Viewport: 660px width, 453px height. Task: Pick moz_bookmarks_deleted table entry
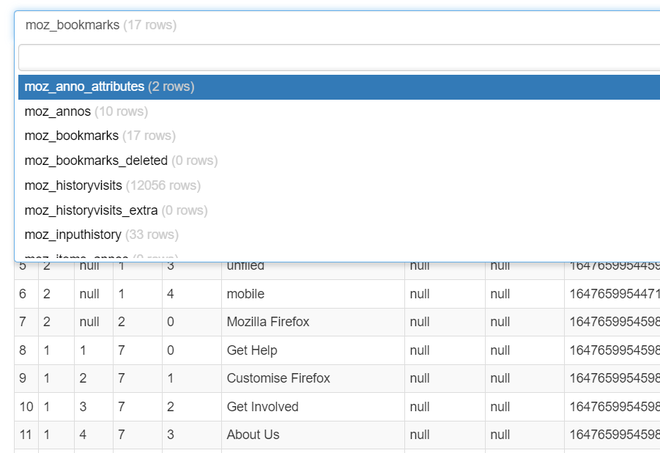pyautogui.click(x=339, y=161)
